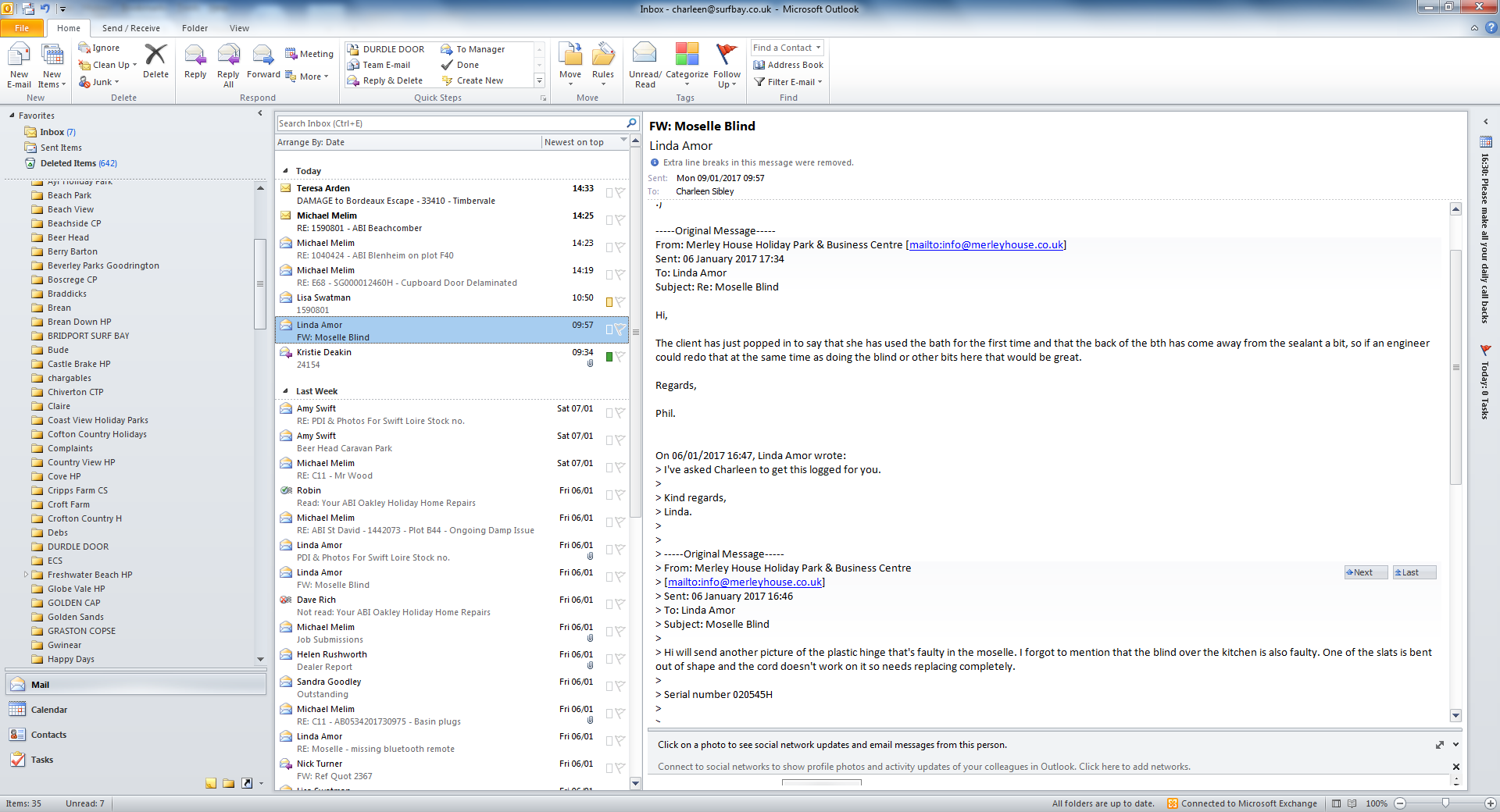The height and width of the screenshot is (812, 1500).
Task: Run the Done quick step
Action: 460,65
